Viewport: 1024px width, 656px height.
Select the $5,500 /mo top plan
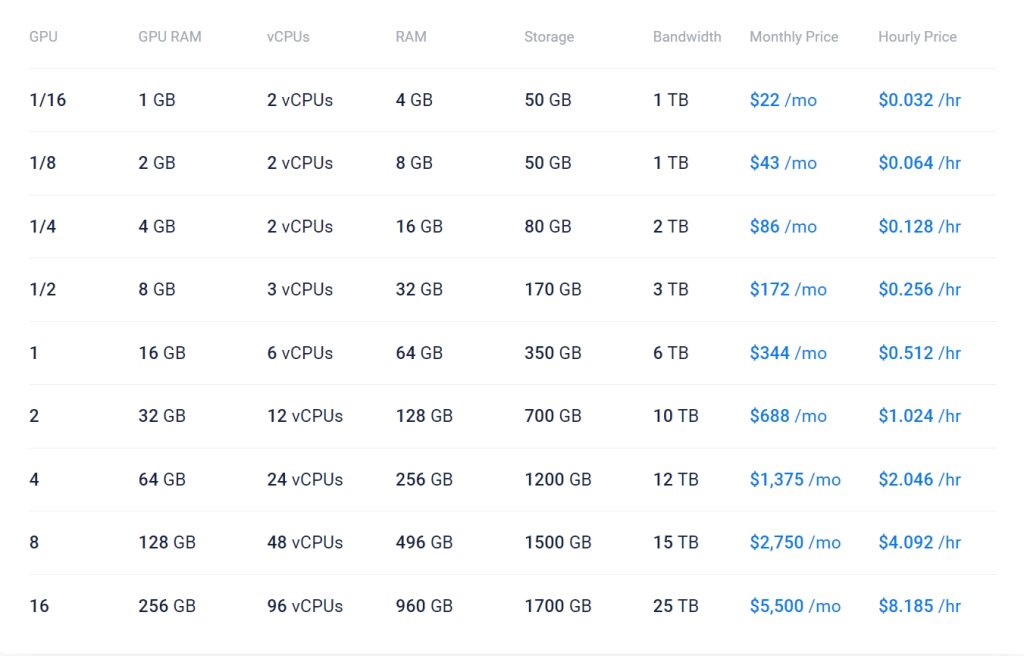point(795,606)
